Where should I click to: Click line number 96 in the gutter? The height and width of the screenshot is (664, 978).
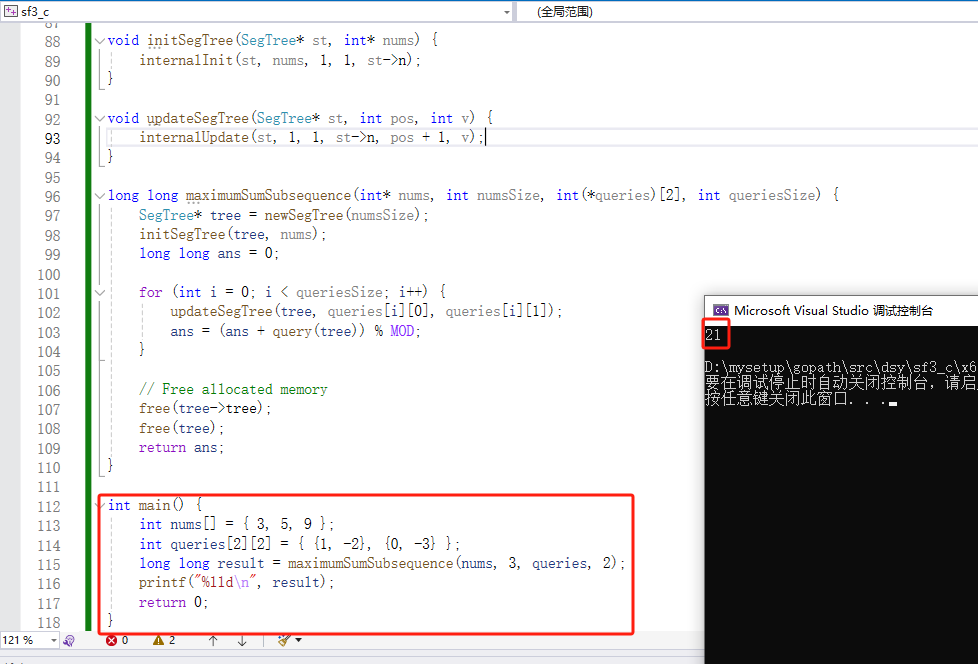tap(52, 197)
